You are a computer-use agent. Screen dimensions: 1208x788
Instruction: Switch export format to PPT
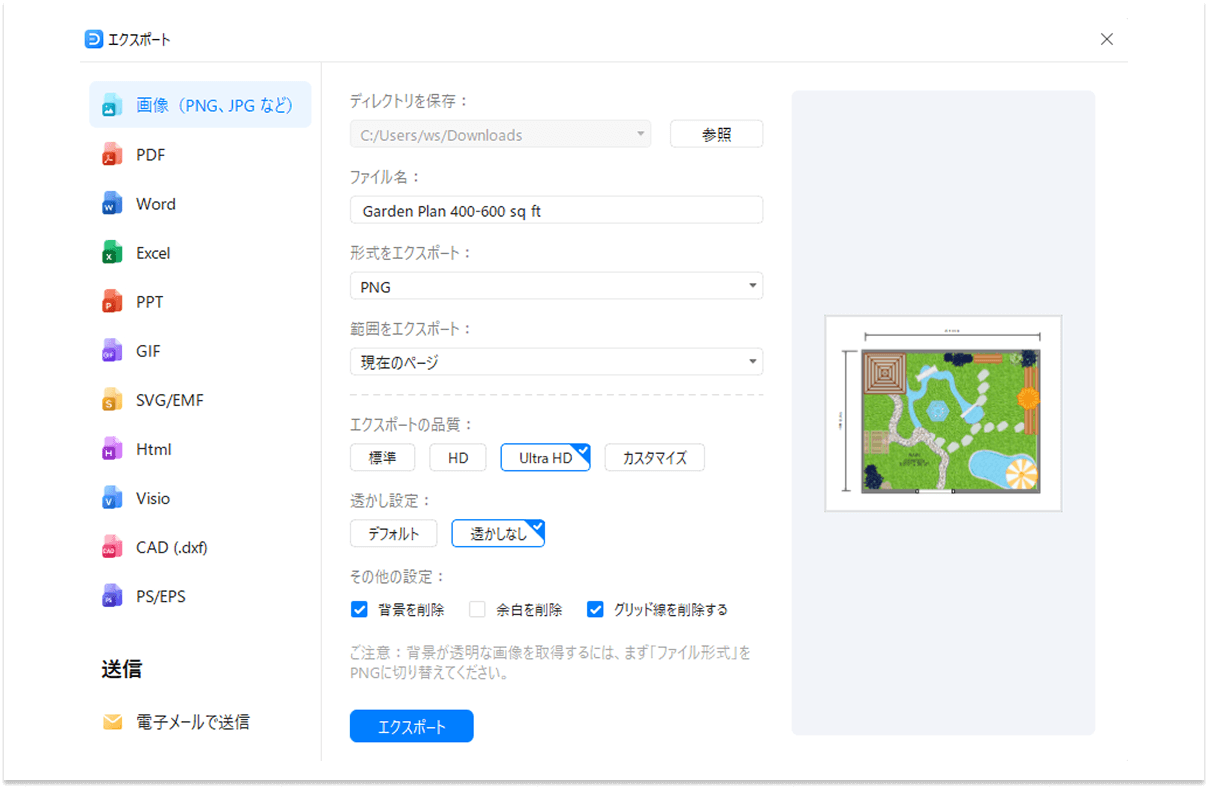tap(113, 301)
